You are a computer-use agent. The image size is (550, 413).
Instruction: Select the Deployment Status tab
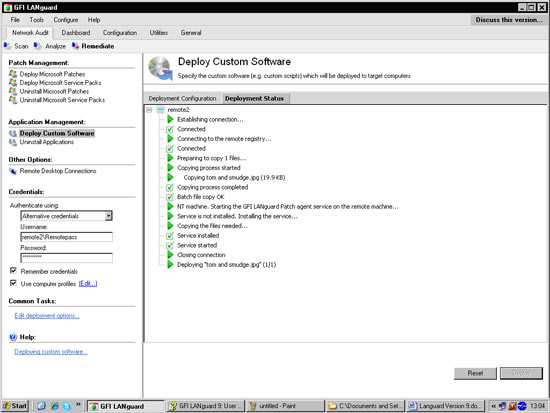(x=255, y=99)
